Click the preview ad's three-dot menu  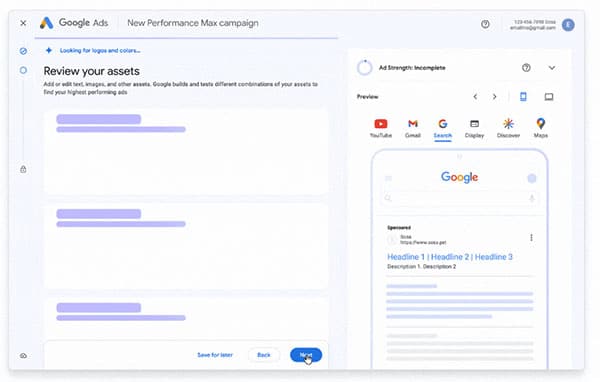[x=531, y=238]
